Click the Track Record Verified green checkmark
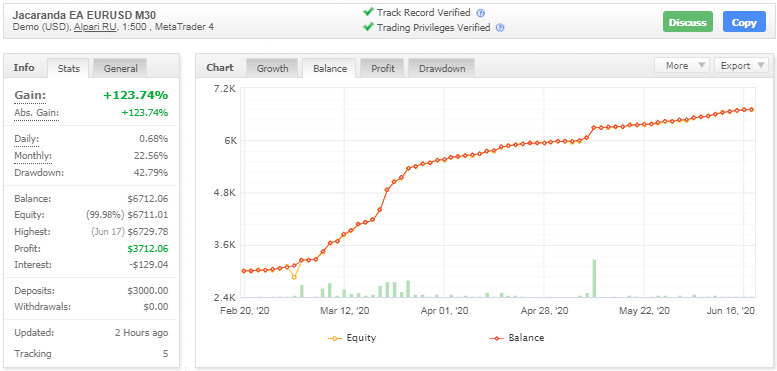The image size is (777, 371). 368,12
